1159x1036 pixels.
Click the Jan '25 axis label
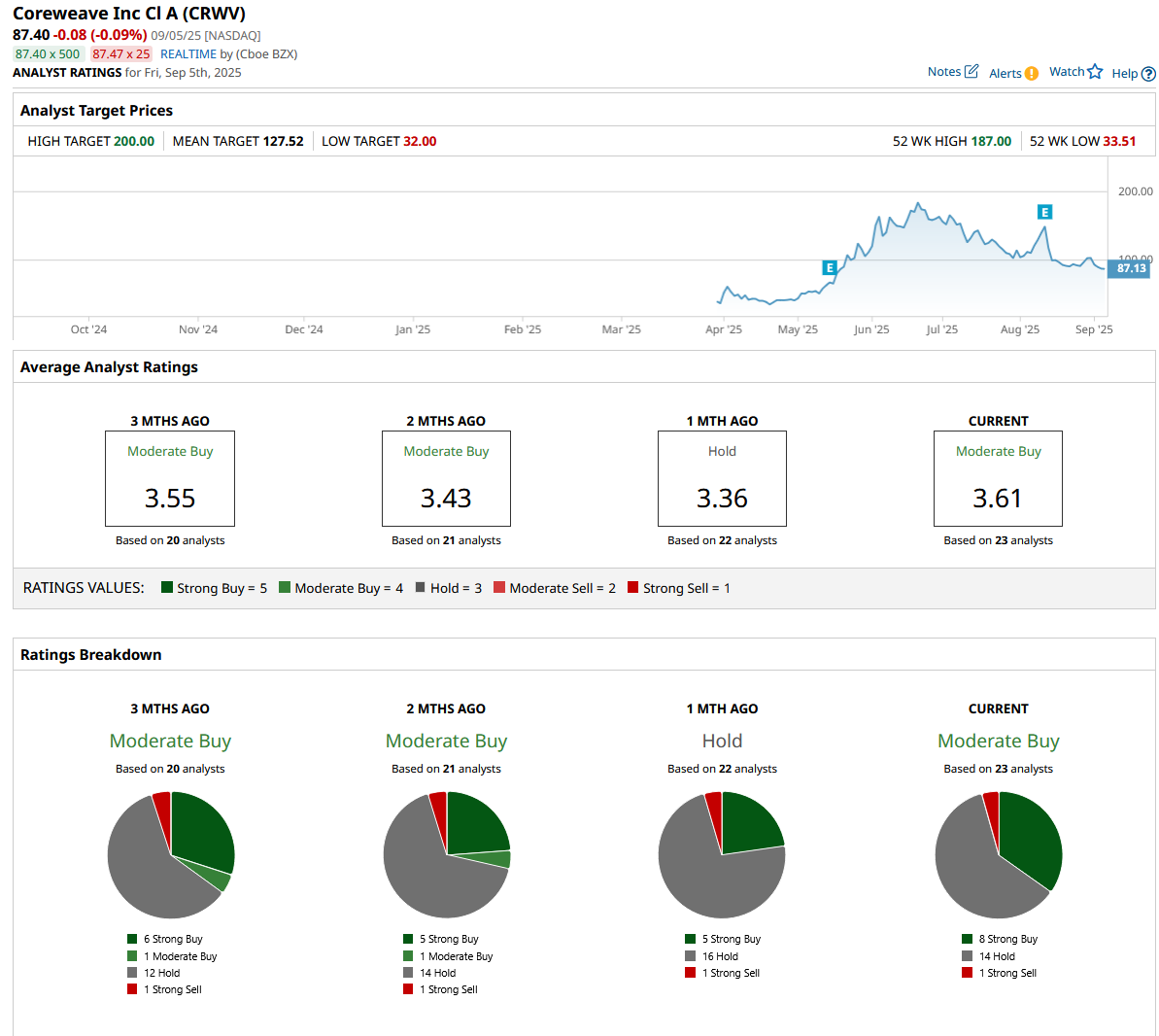pos(413,329)
